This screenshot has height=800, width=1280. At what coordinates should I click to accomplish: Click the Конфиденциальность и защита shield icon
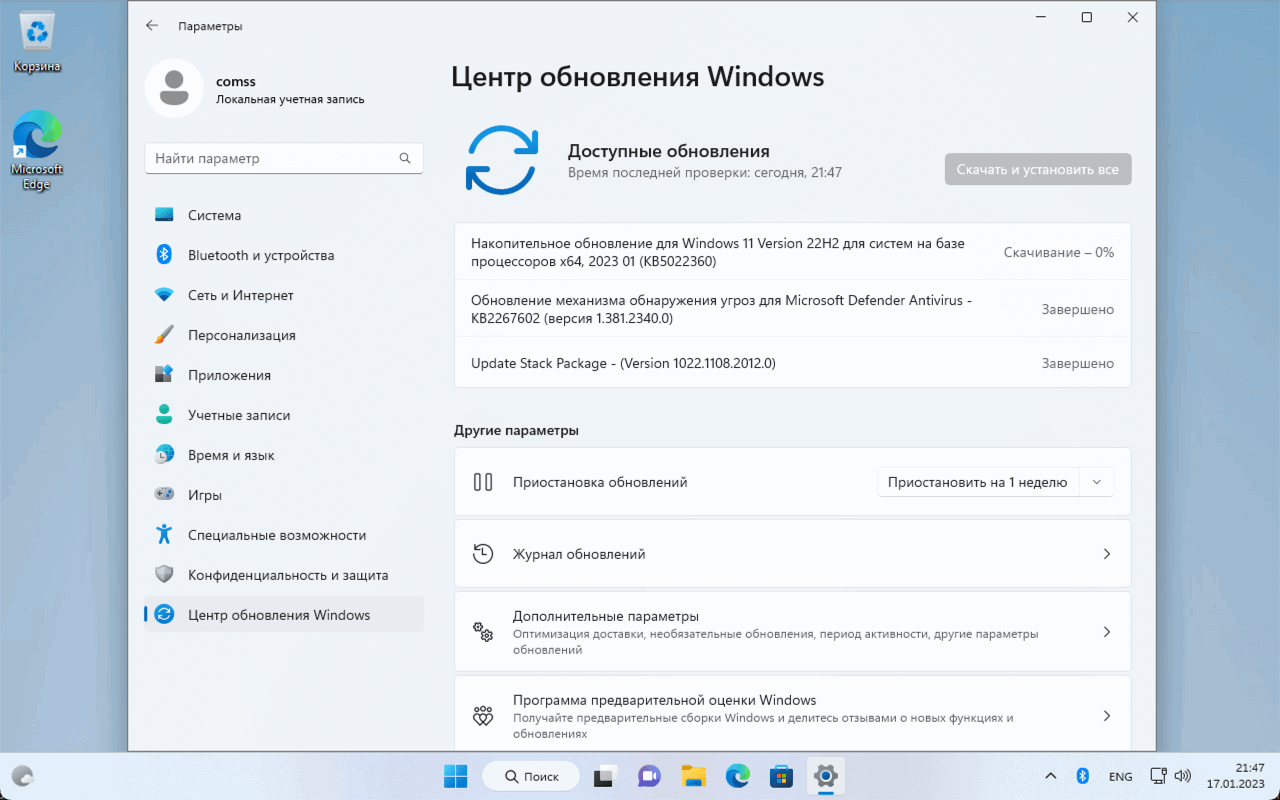(x=165, y=575)
